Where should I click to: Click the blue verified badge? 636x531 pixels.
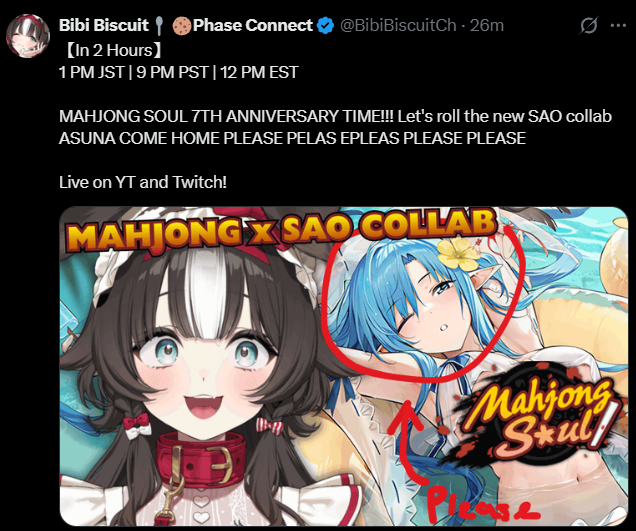(325, 26)
